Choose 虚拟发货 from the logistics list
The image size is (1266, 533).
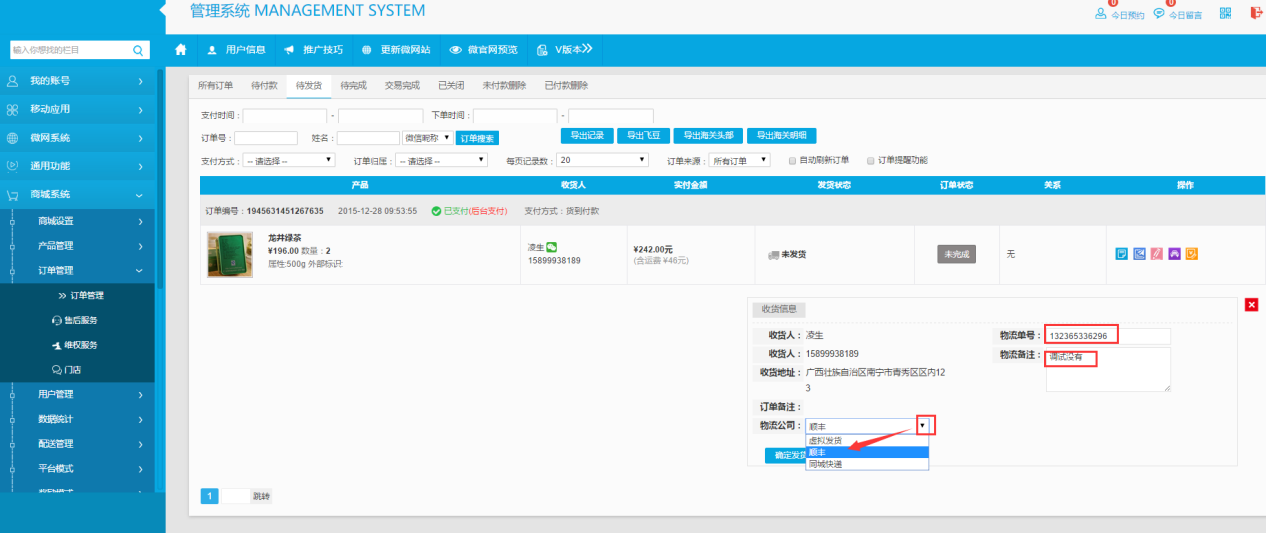[x=867, y=440]
